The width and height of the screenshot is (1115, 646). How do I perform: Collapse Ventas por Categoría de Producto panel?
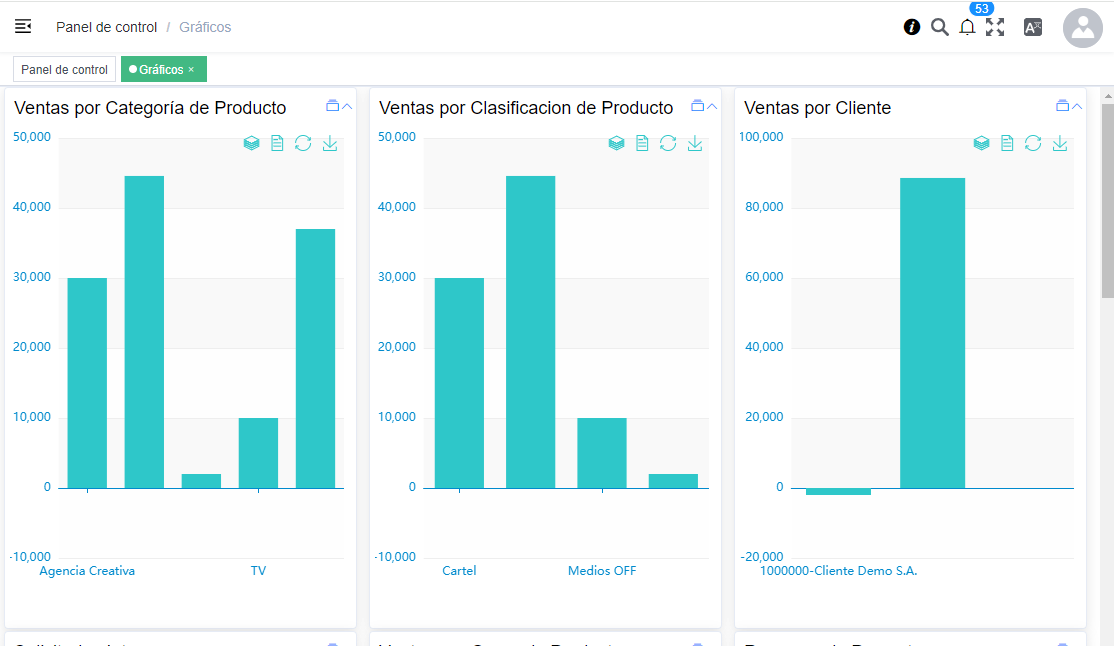point(347,107)
